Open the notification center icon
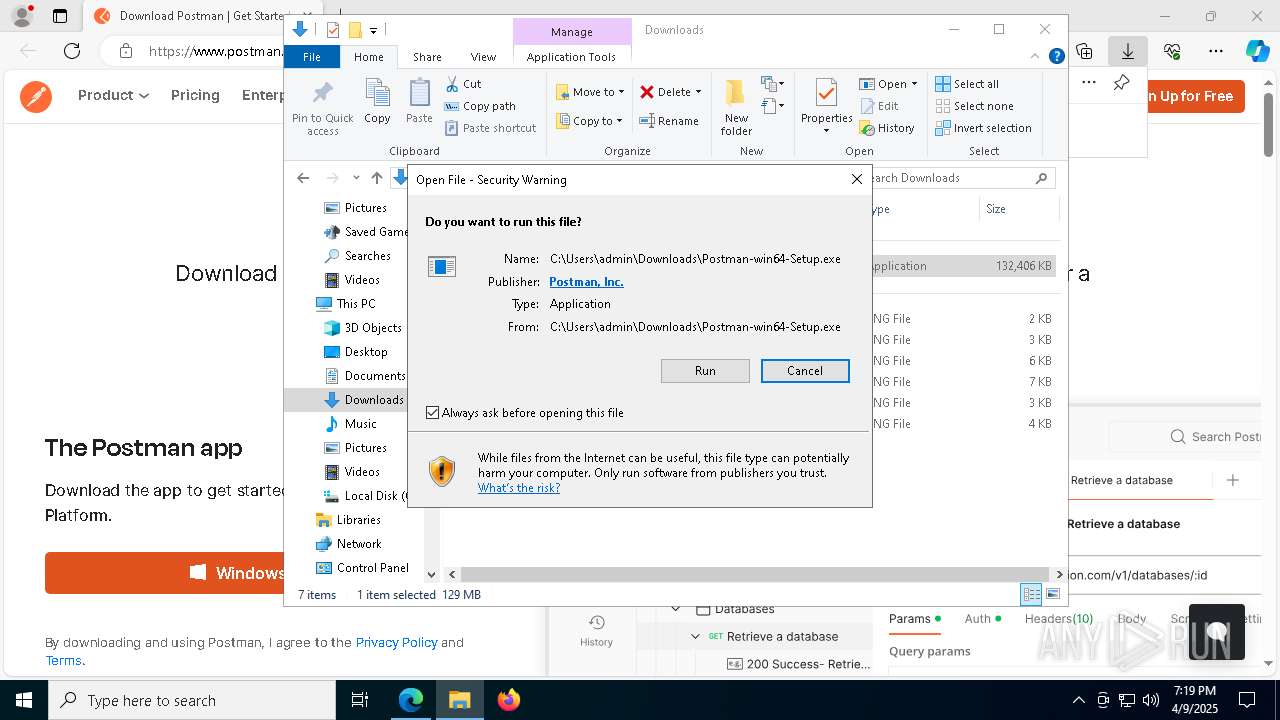Screen dimensions: 1280x720 click(x=1246, y=700)
